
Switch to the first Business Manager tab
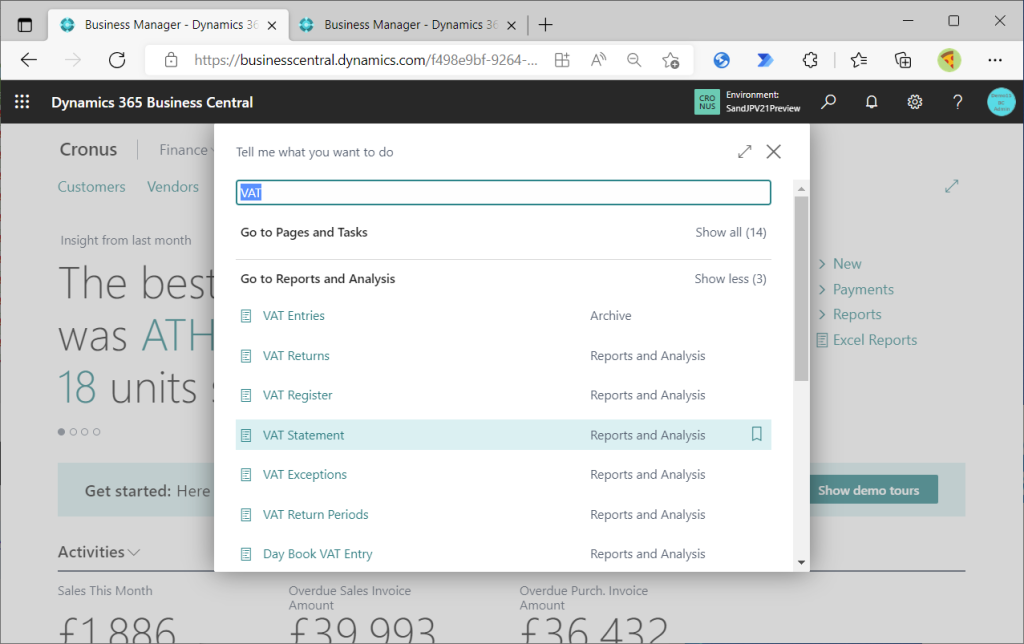[x=168, y=25]
